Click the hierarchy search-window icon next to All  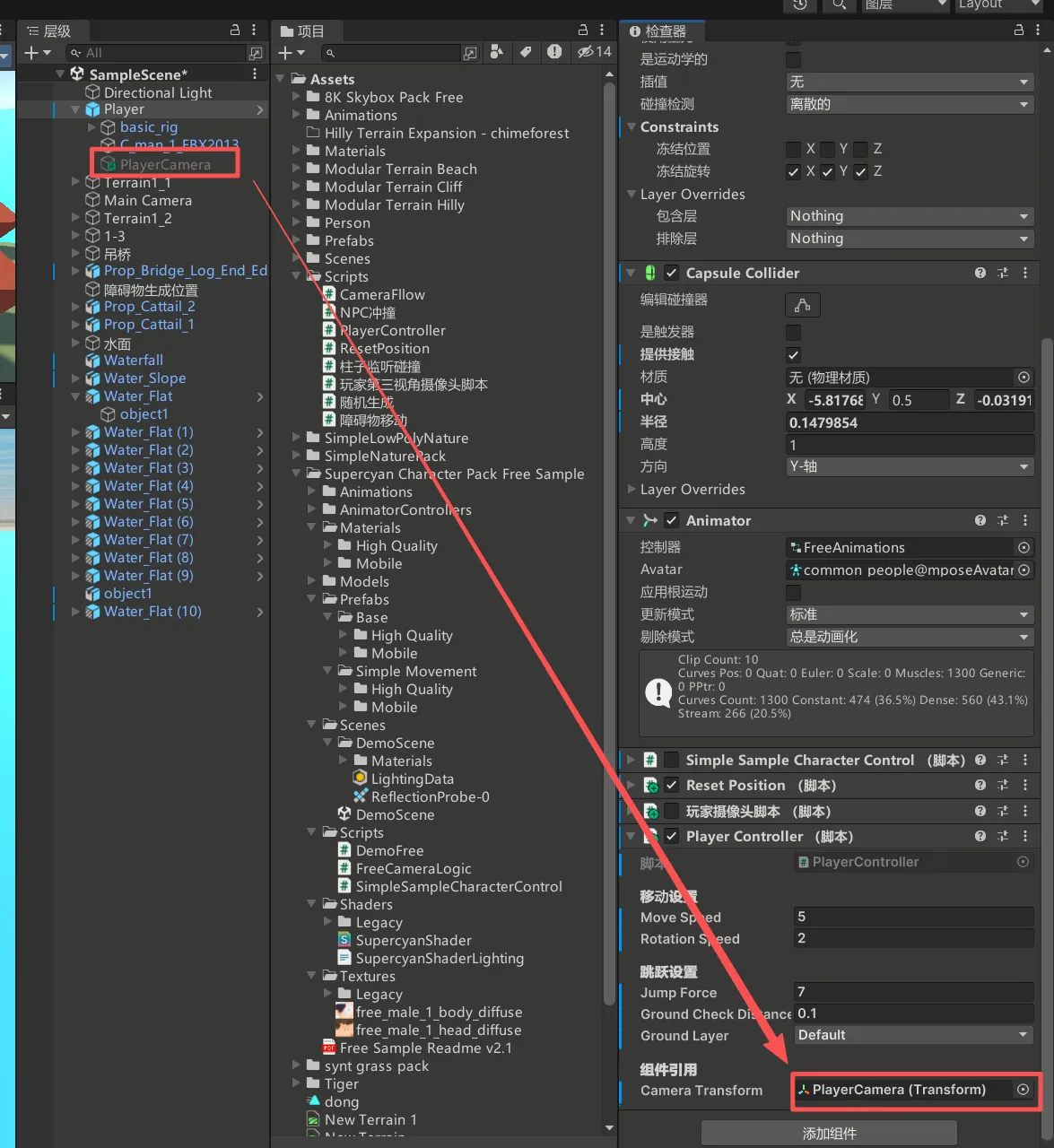pos(256,53)
